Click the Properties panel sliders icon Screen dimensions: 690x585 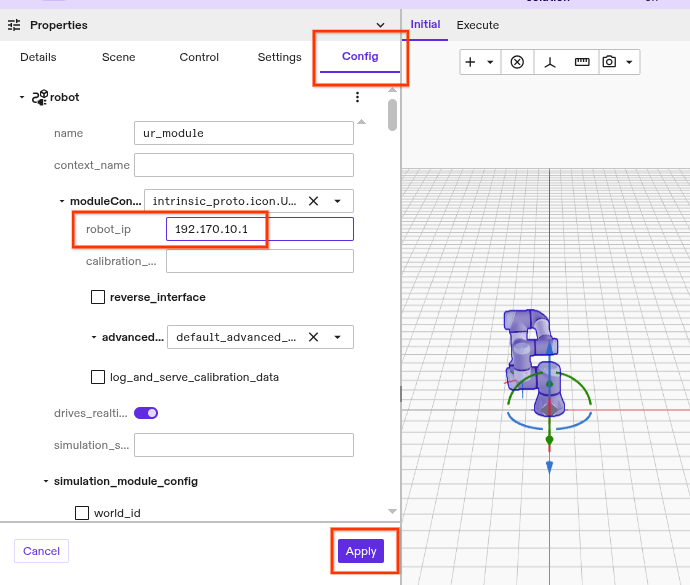pos(14,25)
